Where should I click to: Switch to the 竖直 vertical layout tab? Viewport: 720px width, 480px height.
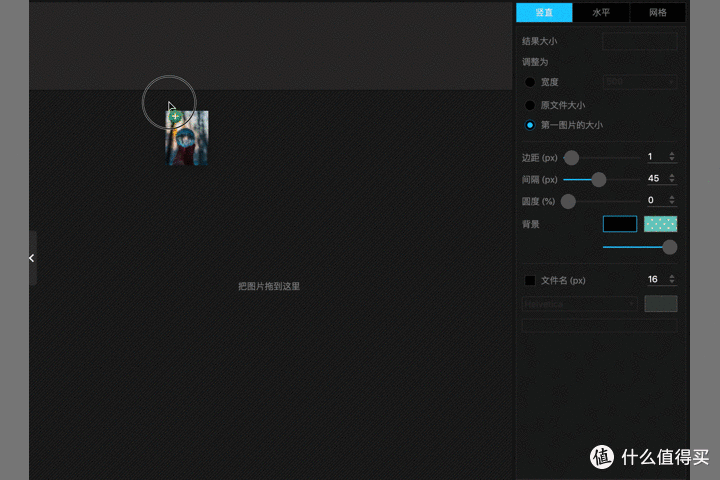click(x=544, y=12)
